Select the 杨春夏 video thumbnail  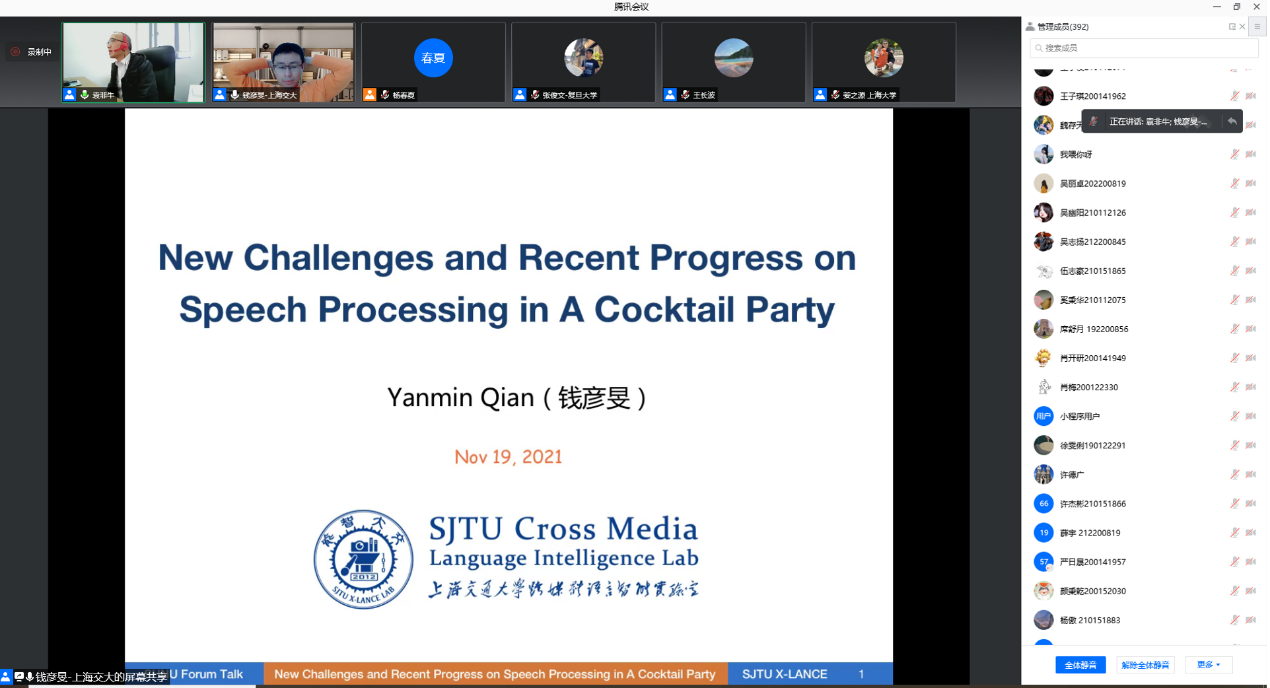(433, 62)
